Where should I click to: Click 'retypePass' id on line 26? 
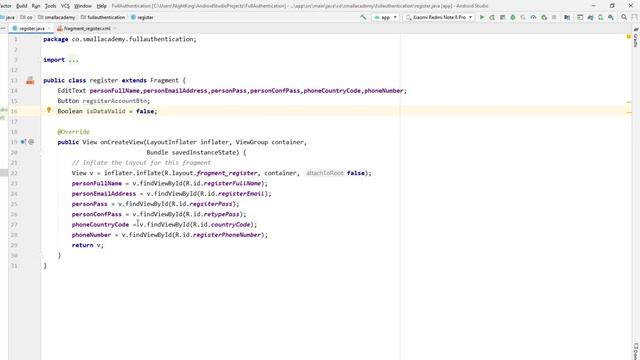click(221, 214)
